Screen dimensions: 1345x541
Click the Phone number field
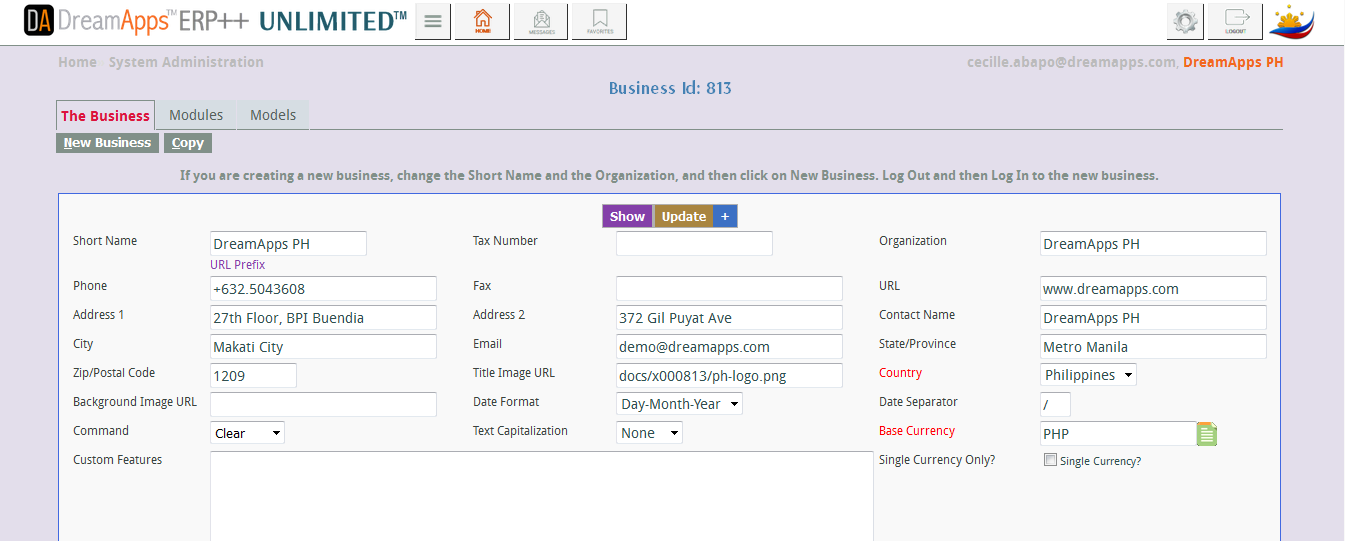(323, 289)
